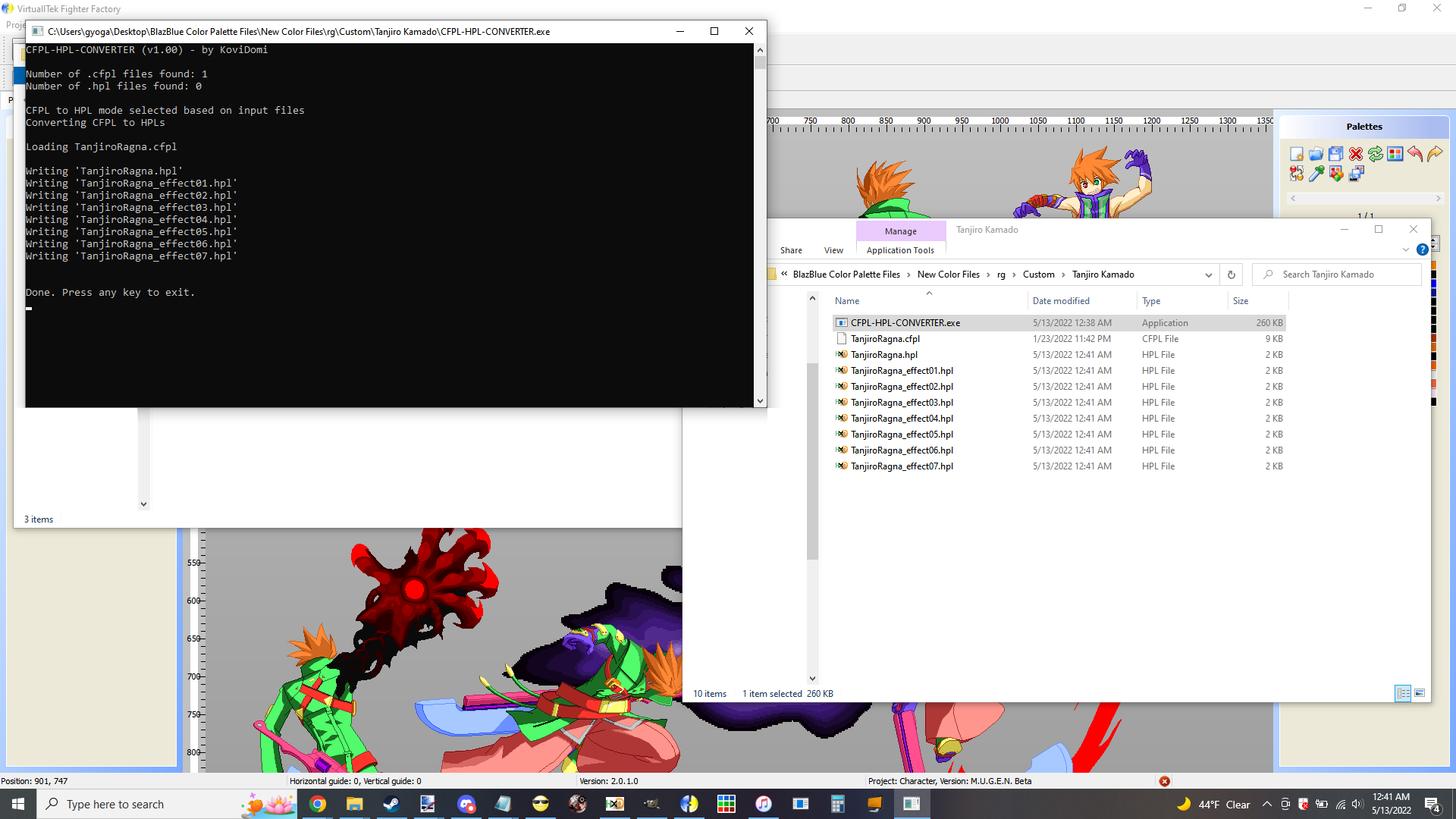Click the refresh button beside address bar
This screenshot has width=1456, height=819.
pos(1232,275)
